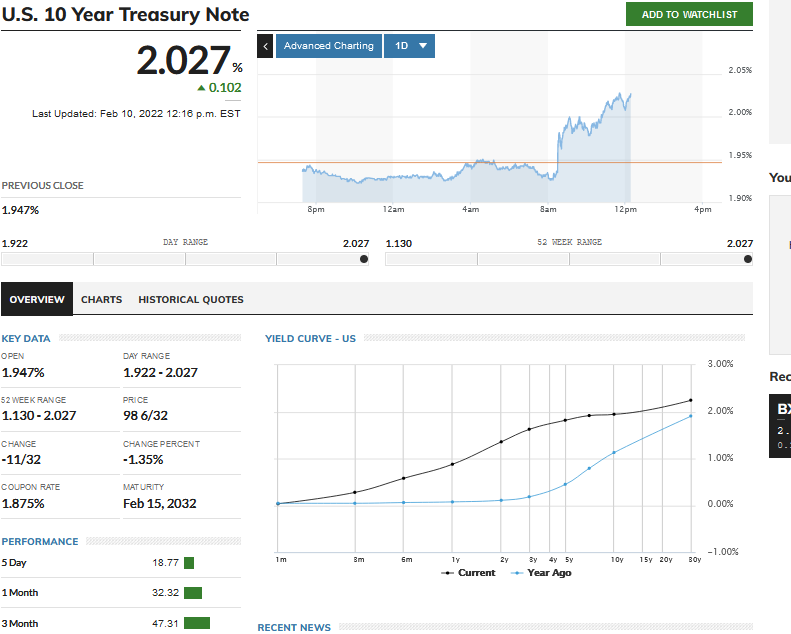Click the green up-arrow change indicator
Screen dimensions: 791x634
[201, 88]
